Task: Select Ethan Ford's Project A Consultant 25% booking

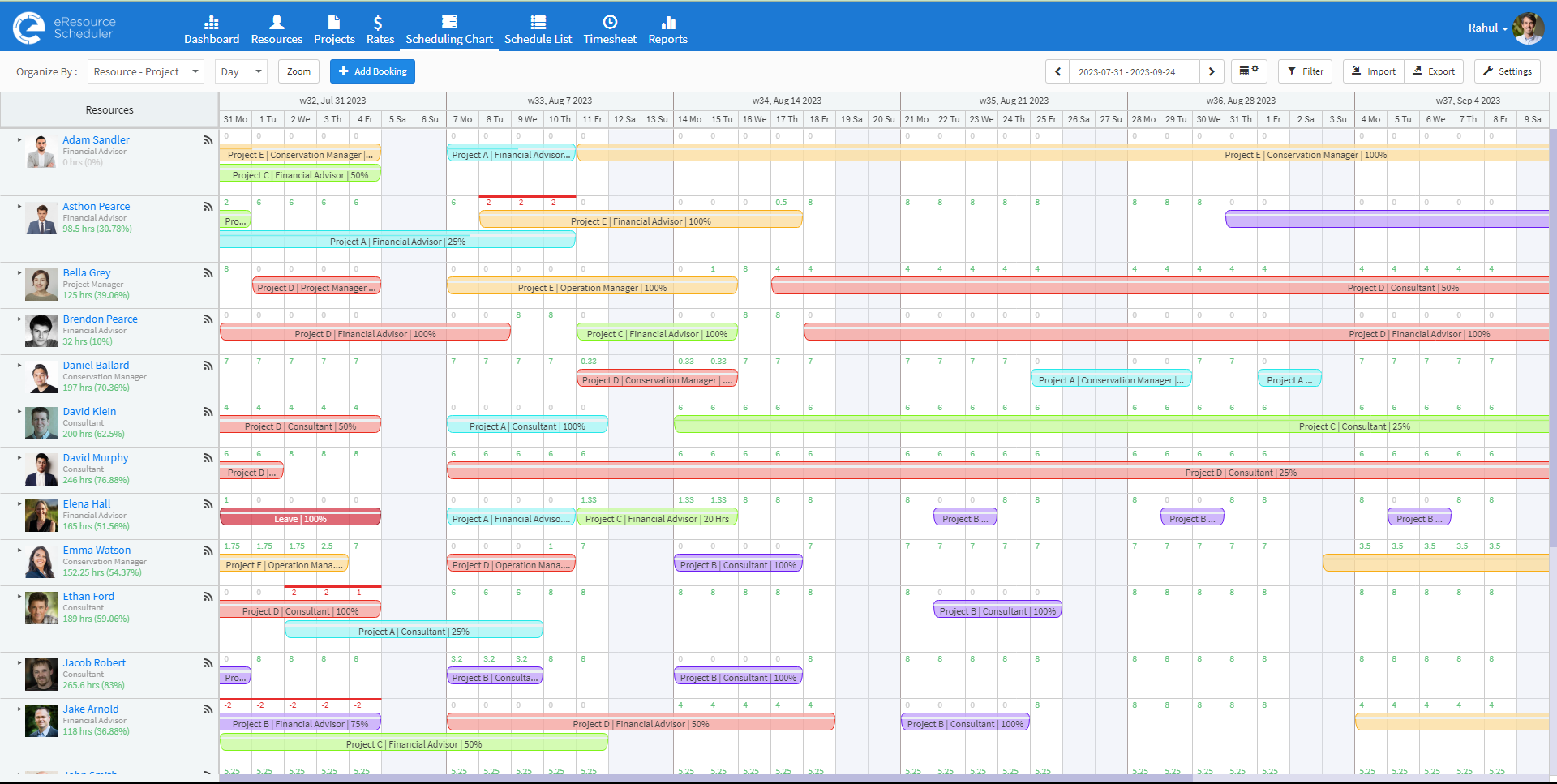Action: click(x=414, y=632)
